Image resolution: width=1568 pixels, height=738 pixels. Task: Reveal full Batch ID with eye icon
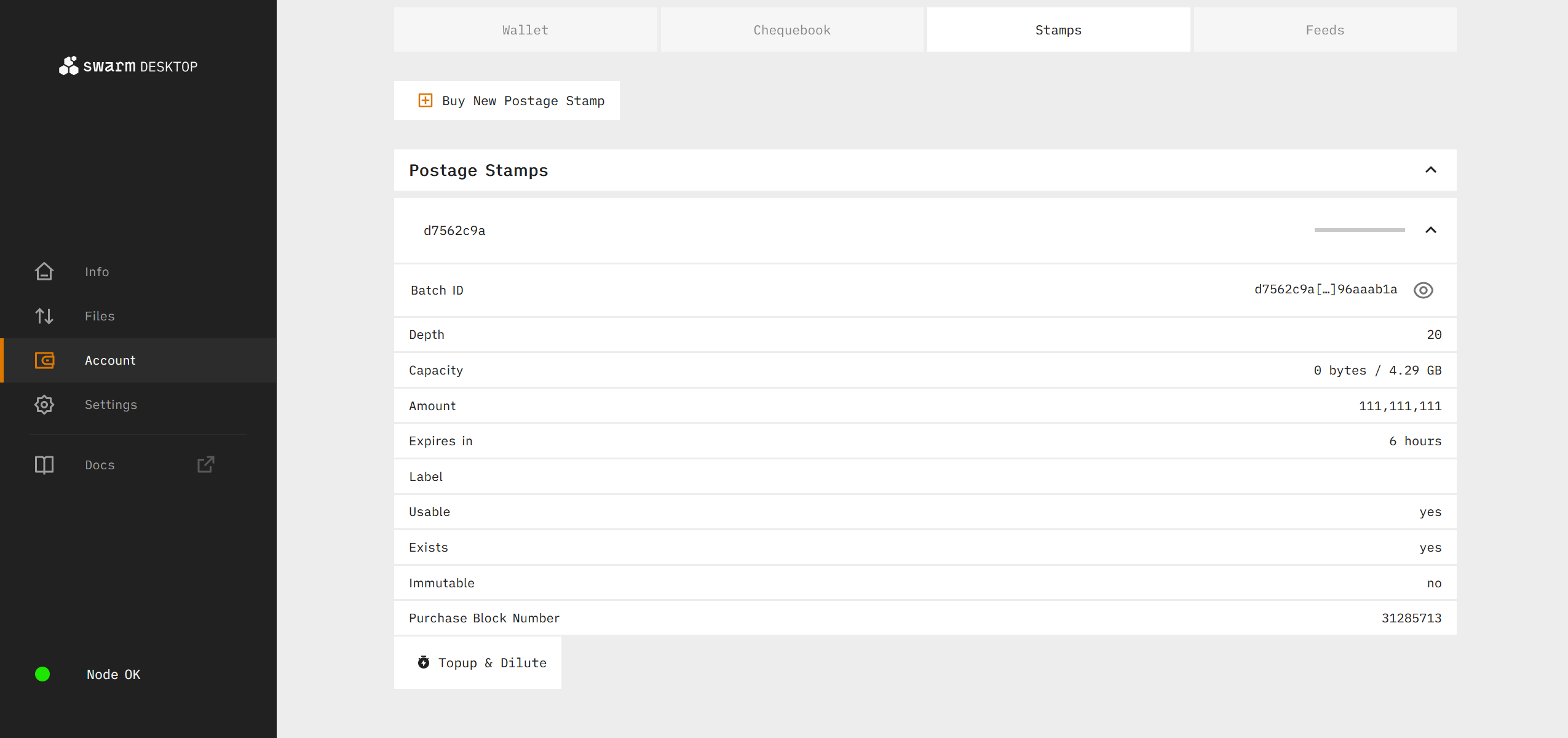pyautogui.click(x=1423, y=290)
